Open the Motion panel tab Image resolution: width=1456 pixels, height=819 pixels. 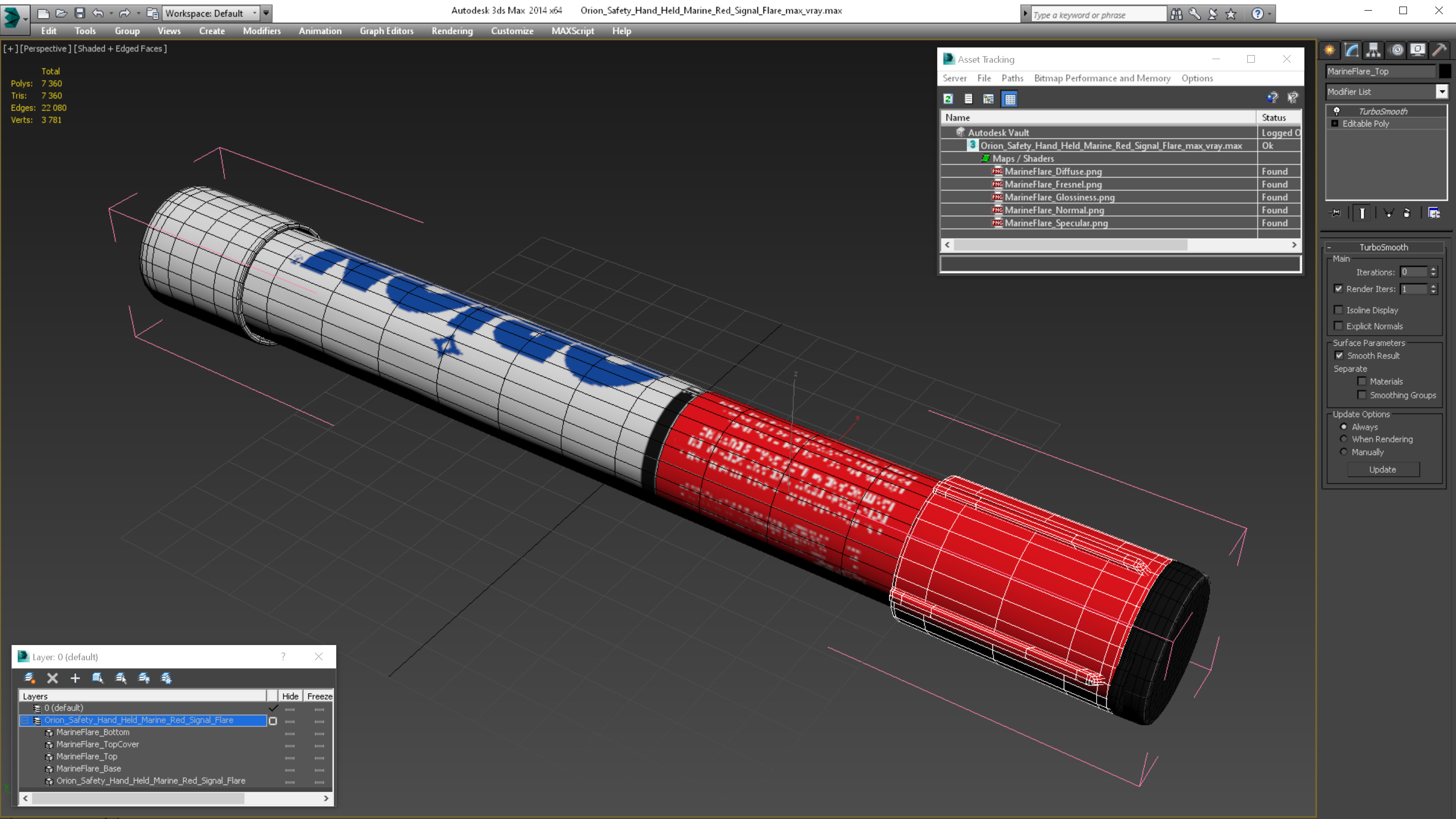pos(1396,51)
